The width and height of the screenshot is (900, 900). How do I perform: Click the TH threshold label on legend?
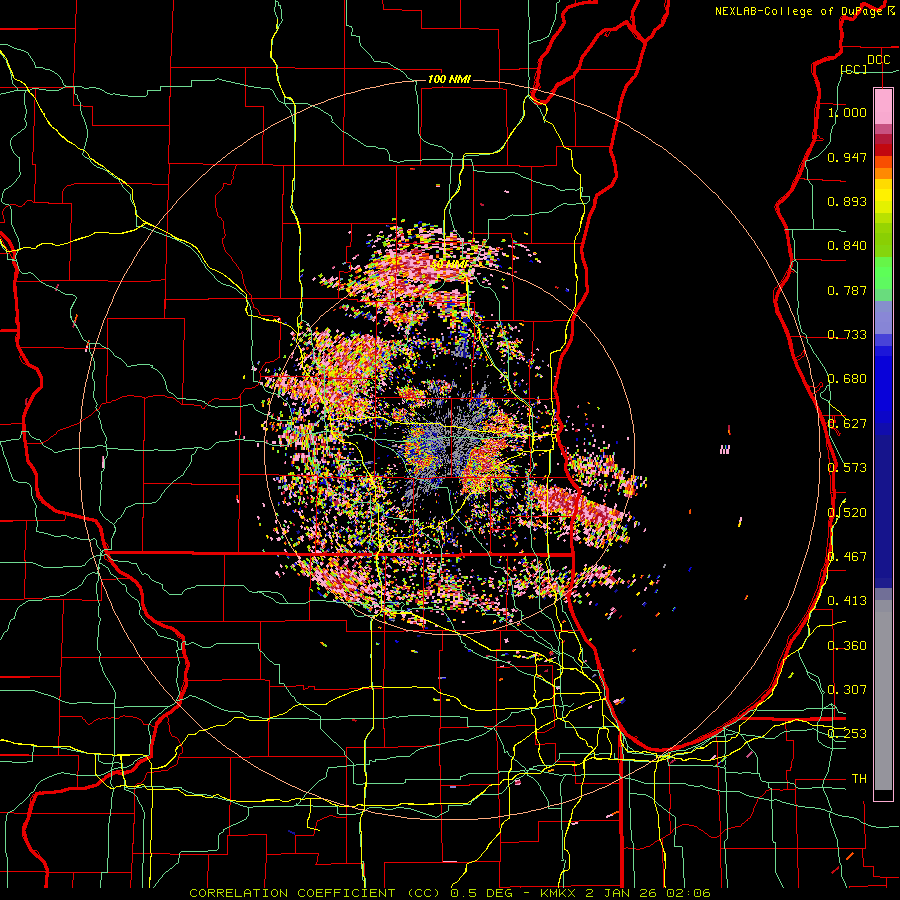click(859, 778)
